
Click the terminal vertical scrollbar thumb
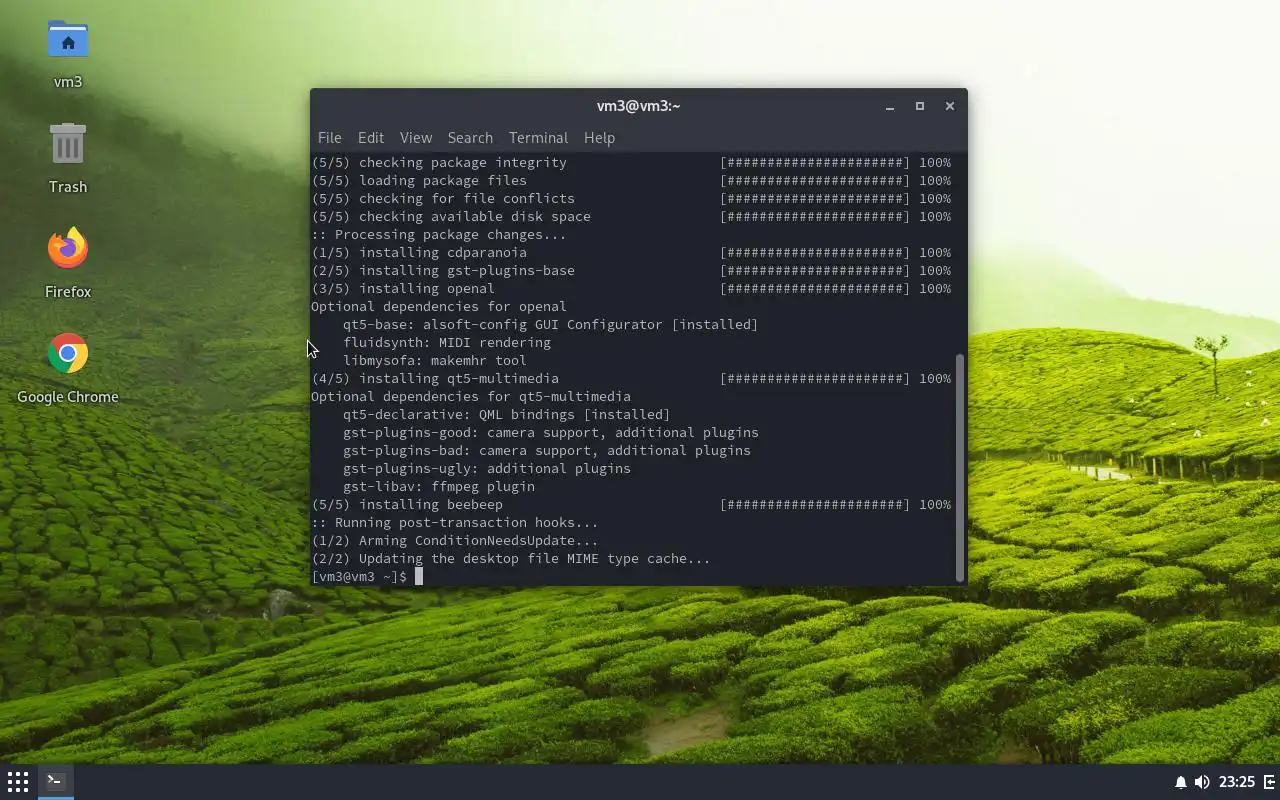[x=961, y=467]
